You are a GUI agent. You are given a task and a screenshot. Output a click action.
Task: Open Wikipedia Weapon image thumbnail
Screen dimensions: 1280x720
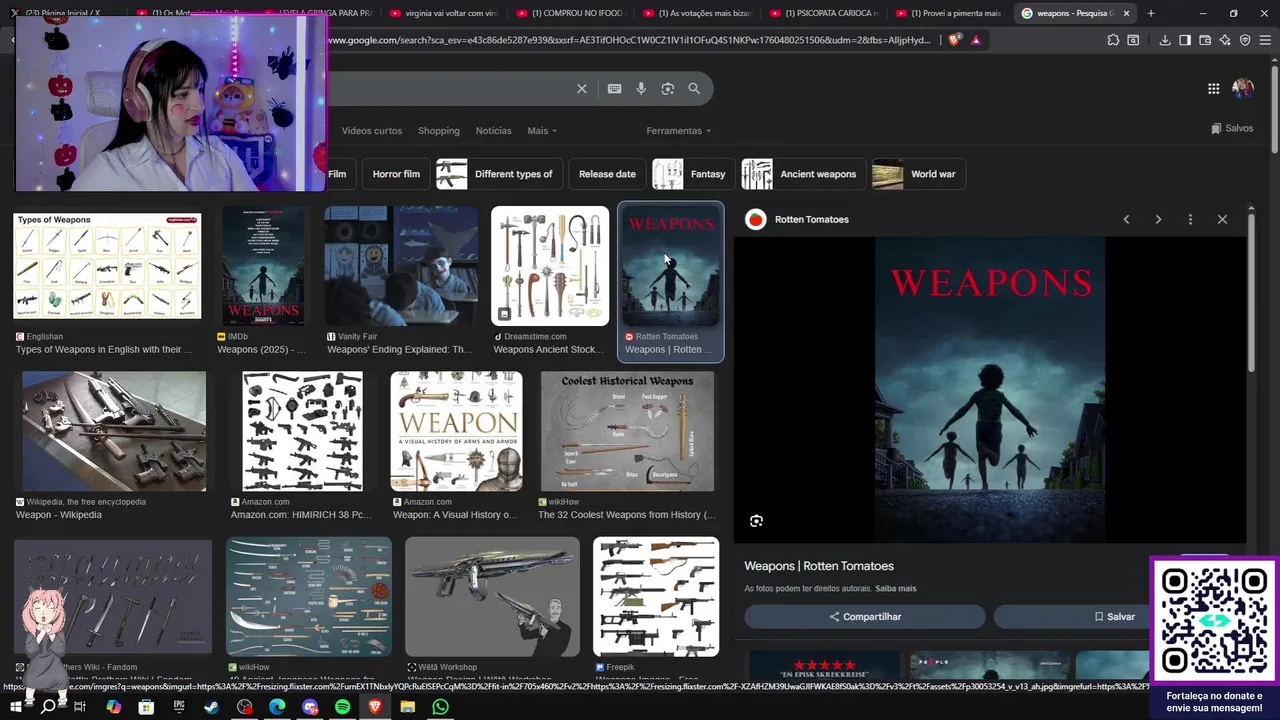[x=114, y=431]
